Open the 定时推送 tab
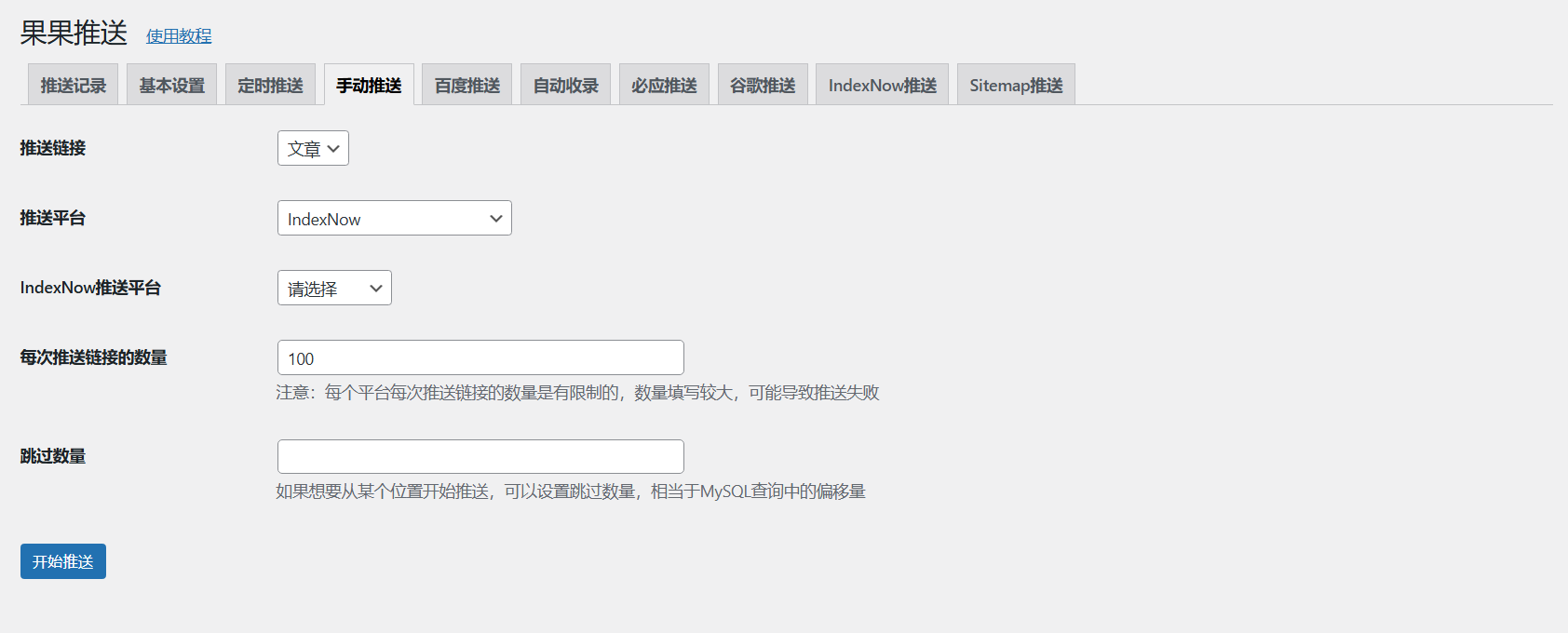 pyautogui.click(x=271, y=85)
